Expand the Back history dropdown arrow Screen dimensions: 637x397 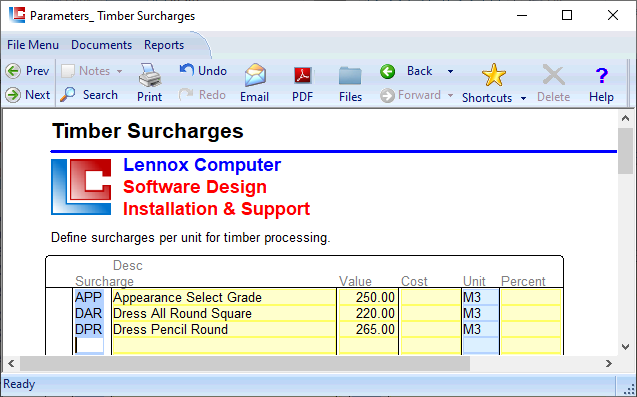click(450, 72)
